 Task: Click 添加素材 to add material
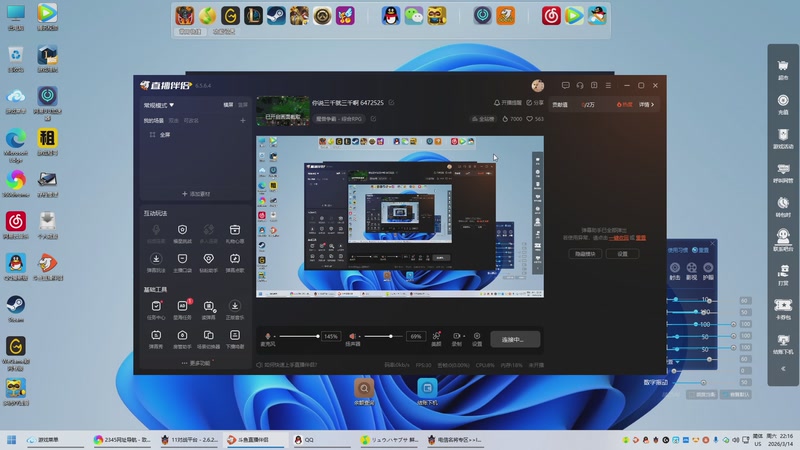[196, 194]
